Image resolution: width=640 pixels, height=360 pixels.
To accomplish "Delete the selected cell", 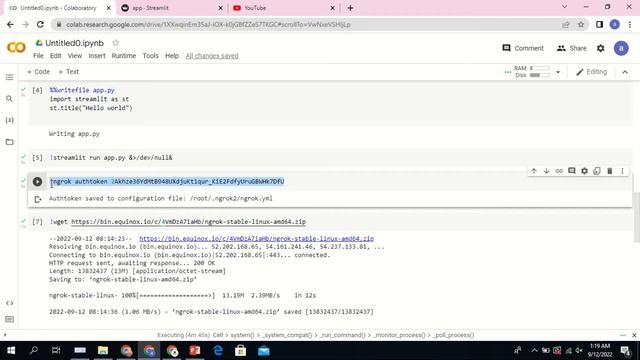I will (x=610, y=171).
